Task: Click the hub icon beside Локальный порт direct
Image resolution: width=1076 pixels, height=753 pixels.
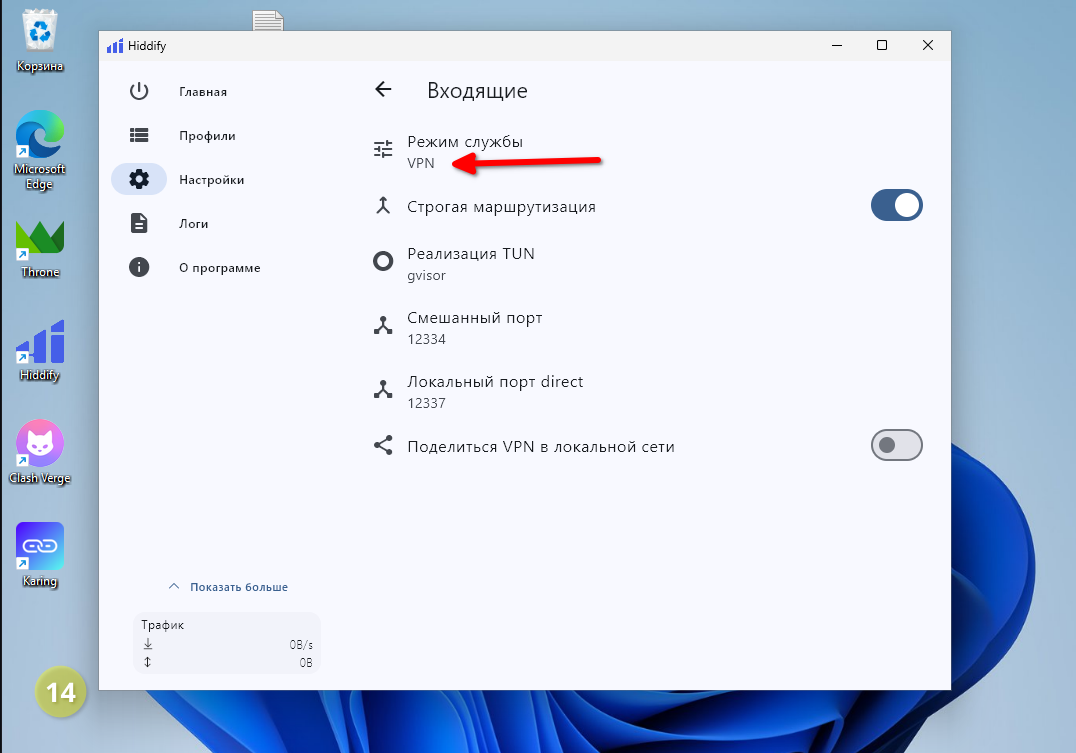Action: (x=383, y=389)
